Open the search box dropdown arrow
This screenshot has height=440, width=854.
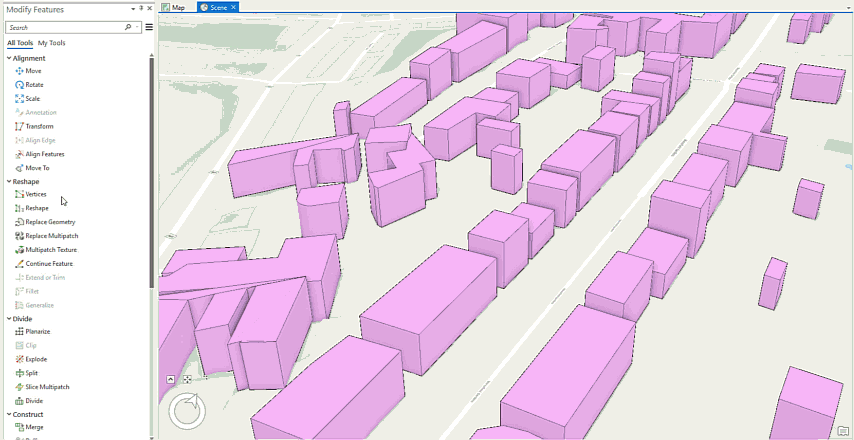click(x=137, y=27)
